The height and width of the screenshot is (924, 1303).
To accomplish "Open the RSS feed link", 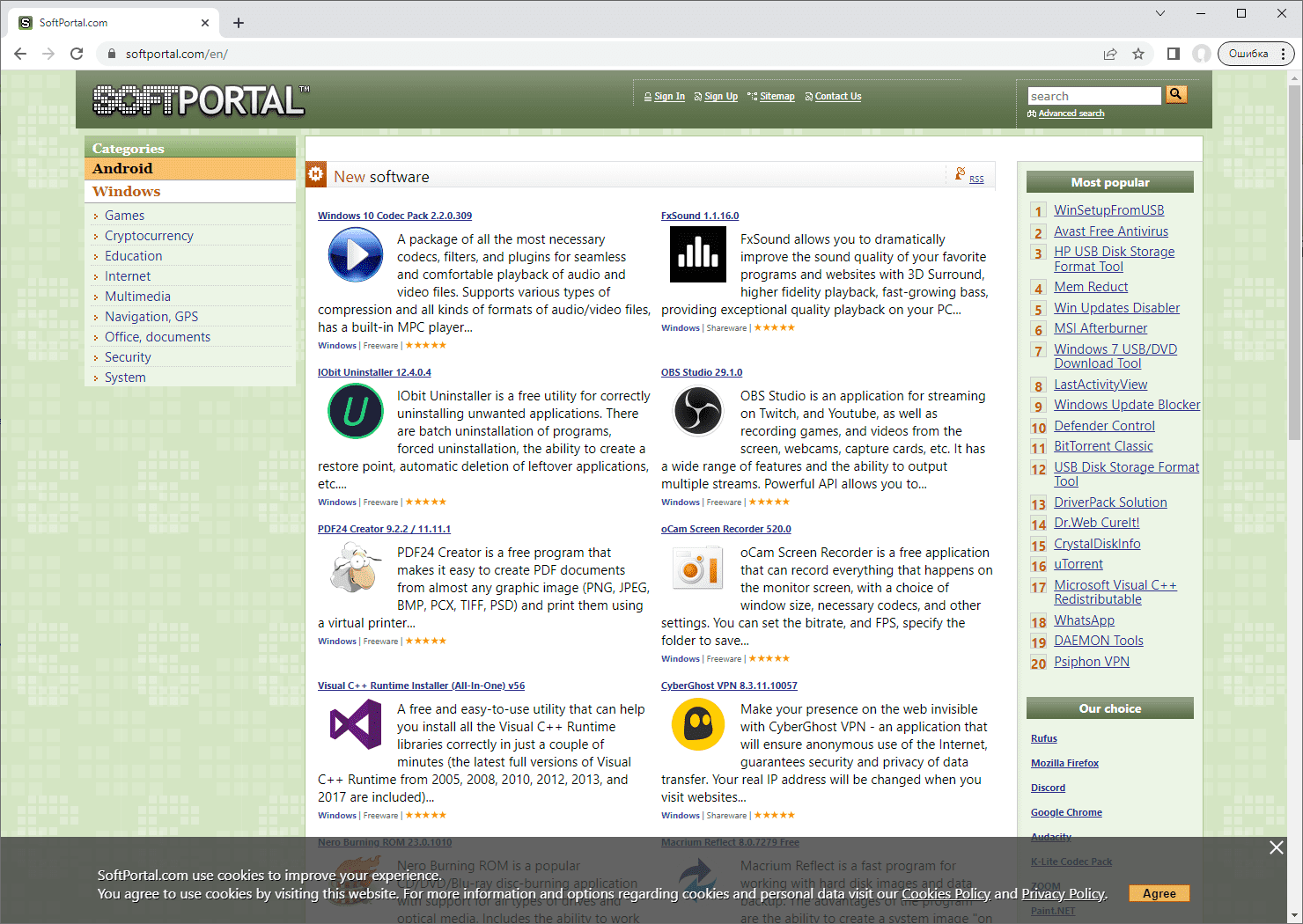I will [976, 179].
